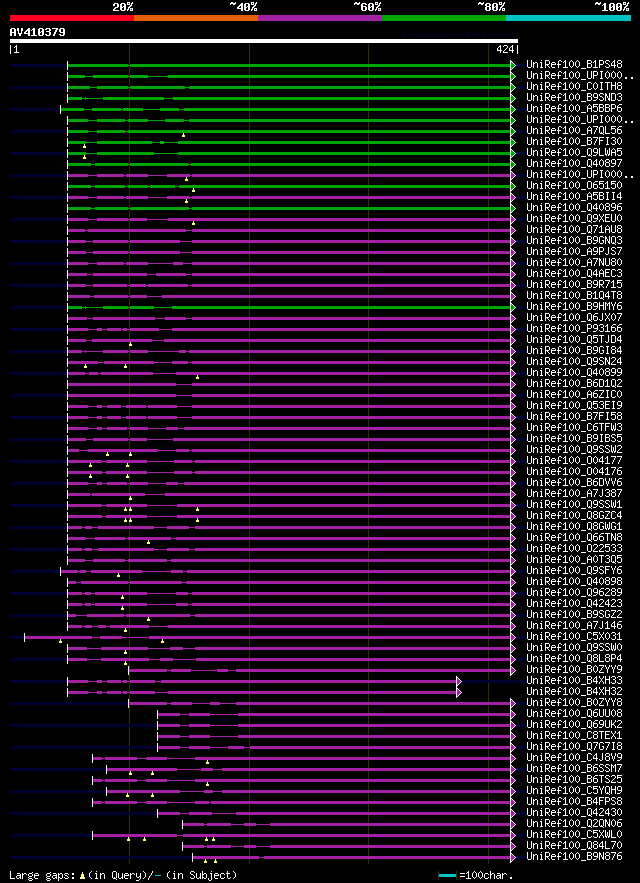Select the UniRef100_B0ZYY9 label
Screen dimensions: 640x883
pos(574,671)
